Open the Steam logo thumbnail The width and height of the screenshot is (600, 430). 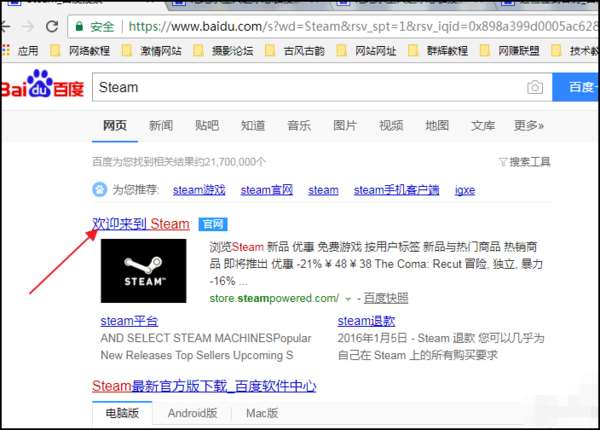pos(143,271)
